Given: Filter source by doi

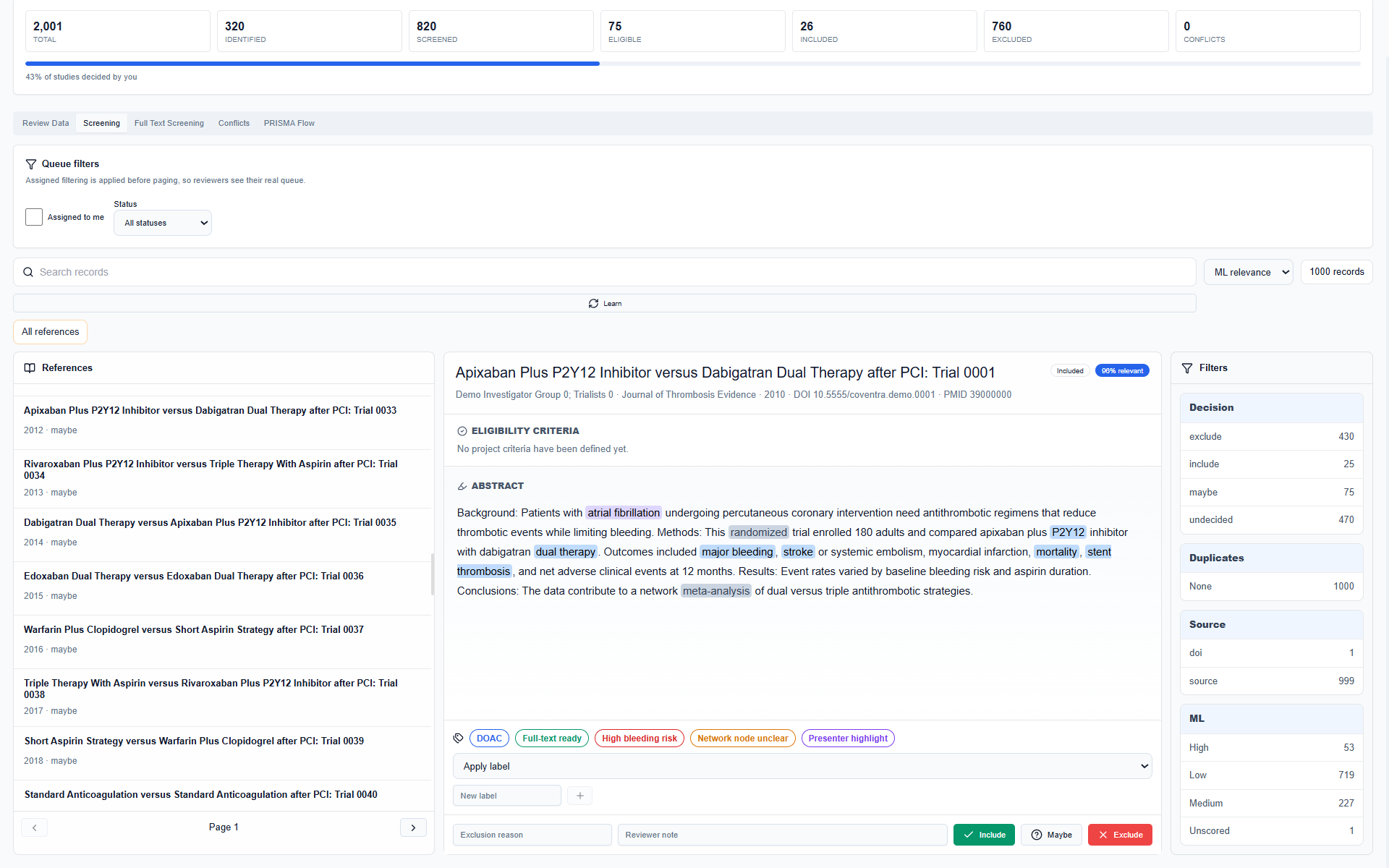Looking at the screenshot, I should coord(1271,653).
